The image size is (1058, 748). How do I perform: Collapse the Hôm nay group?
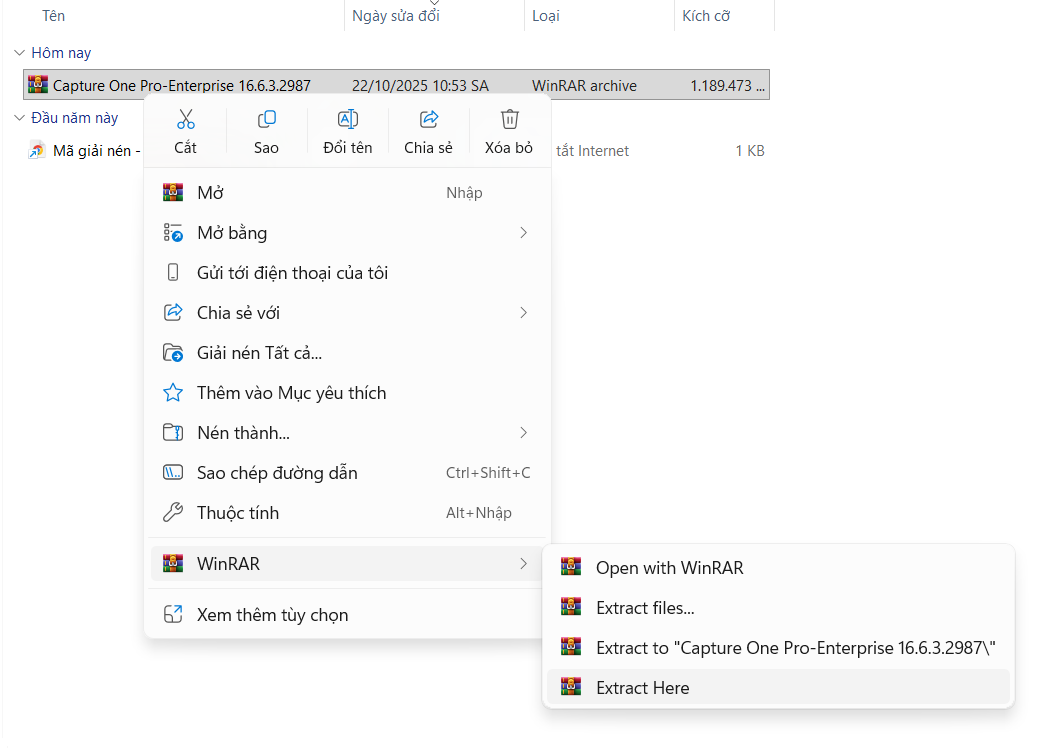[19, 53]
